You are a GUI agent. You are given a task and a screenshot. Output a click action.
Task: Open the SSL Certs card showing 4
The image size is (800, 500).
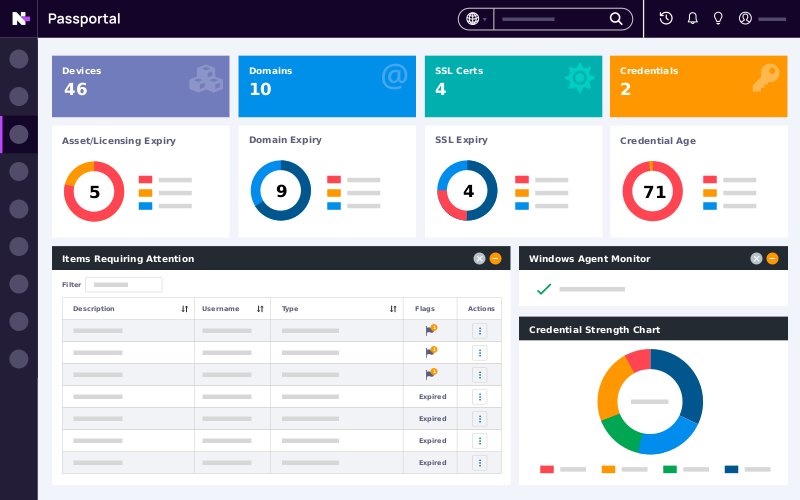point(513,86)
